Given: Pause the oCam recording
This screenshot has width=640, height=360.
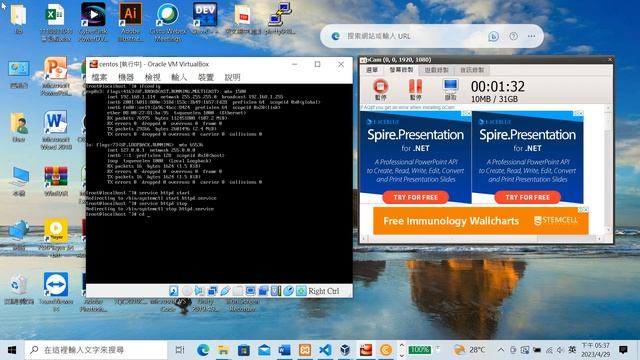Looking at the screenshot, I should [415, 89].
